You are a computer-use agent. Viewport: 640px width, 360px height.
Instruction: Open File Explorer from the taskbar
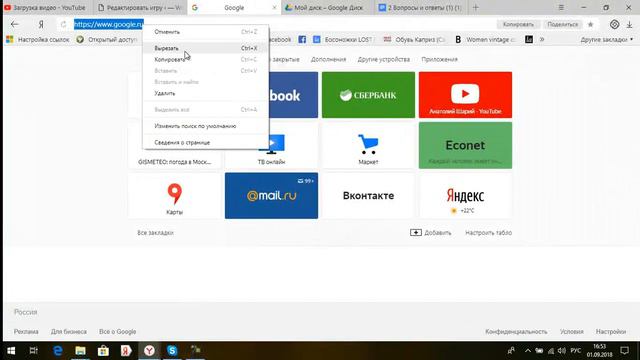pyautogui.click(x=80, y=351)
